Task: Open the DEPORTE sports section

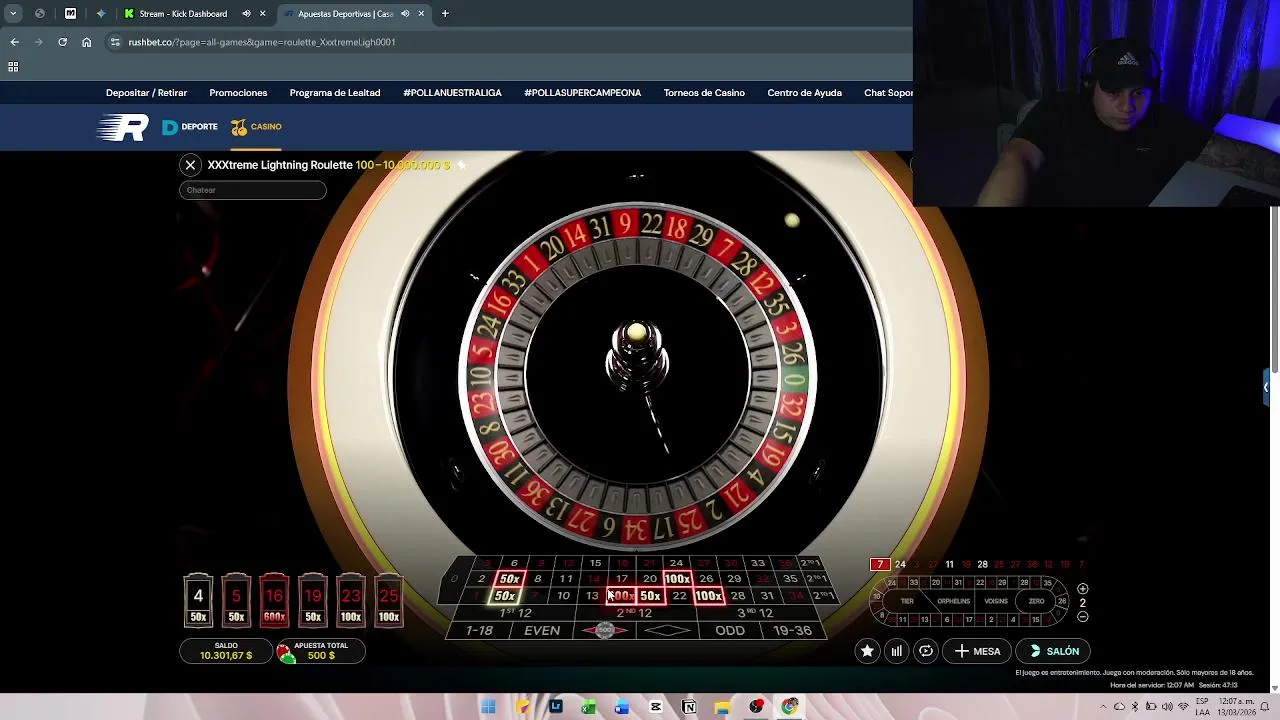Action: click(x=190, y=127)
